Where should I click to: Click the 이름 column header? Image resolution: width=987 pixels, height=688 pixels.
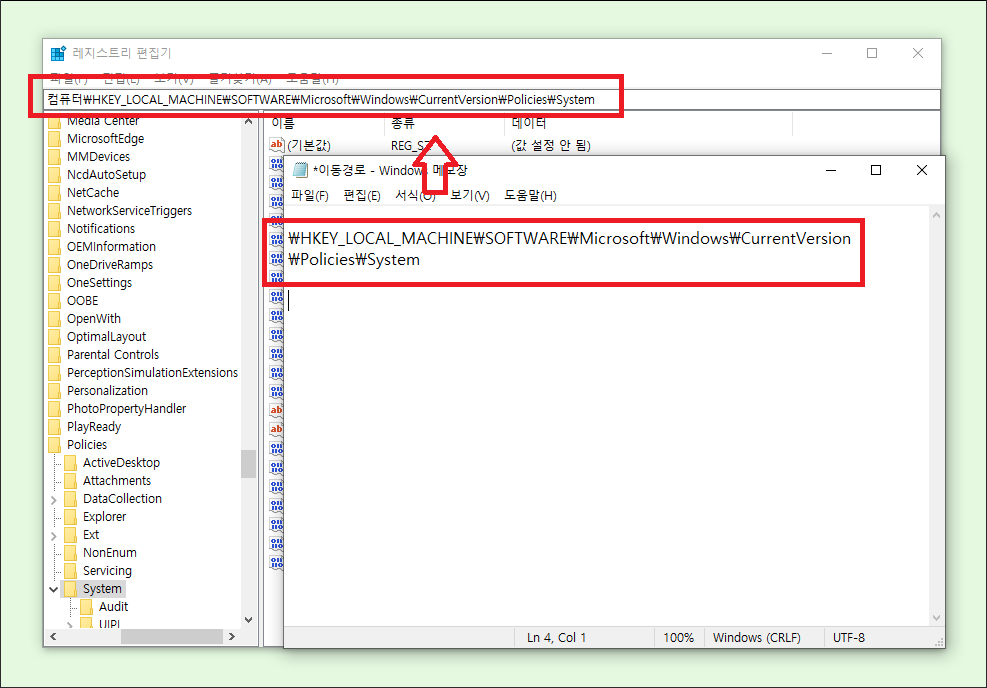pos(324,123)
